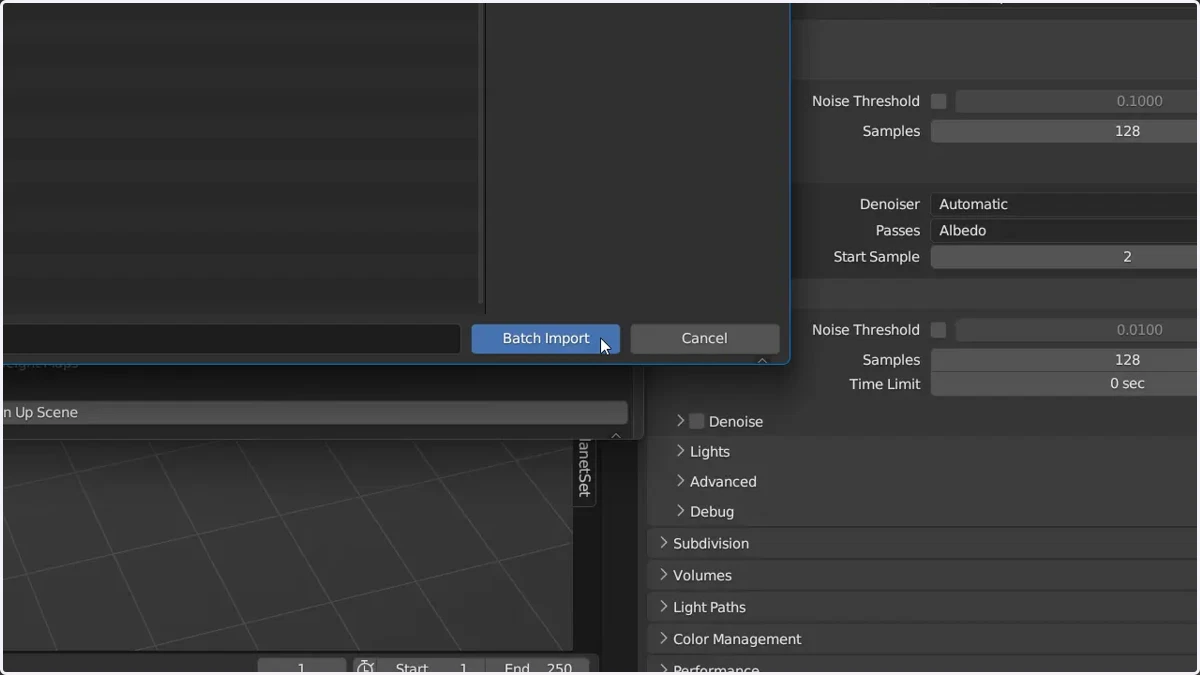The width and height of the screenshot is (1200, 675).
Task: Click the timeline current frame field showing 1
Action: click(x=302, y=667)
